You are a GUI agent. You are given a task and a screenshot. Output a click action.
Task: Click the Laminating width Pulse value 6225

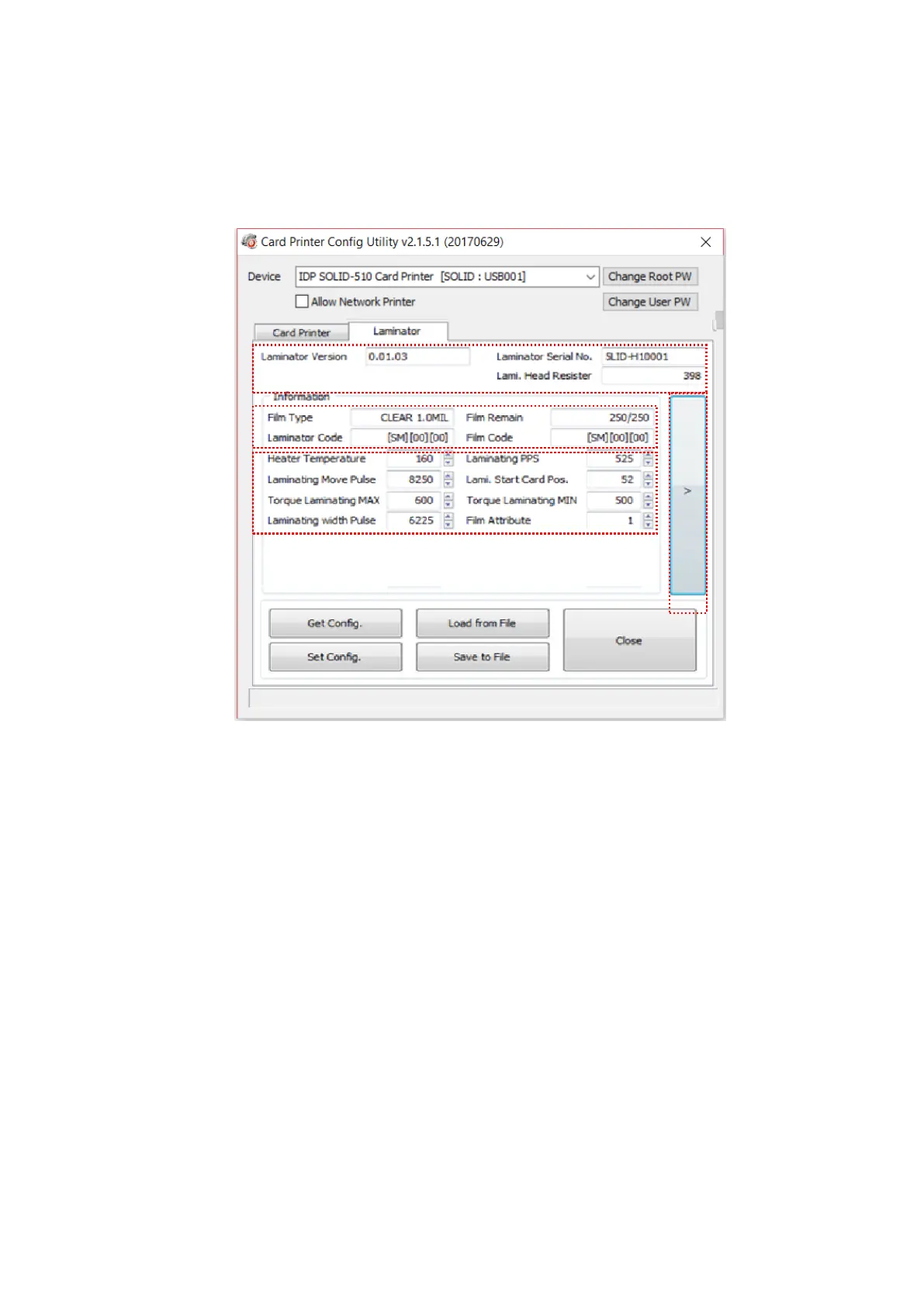pyautogui.click(x=414, y=521)
